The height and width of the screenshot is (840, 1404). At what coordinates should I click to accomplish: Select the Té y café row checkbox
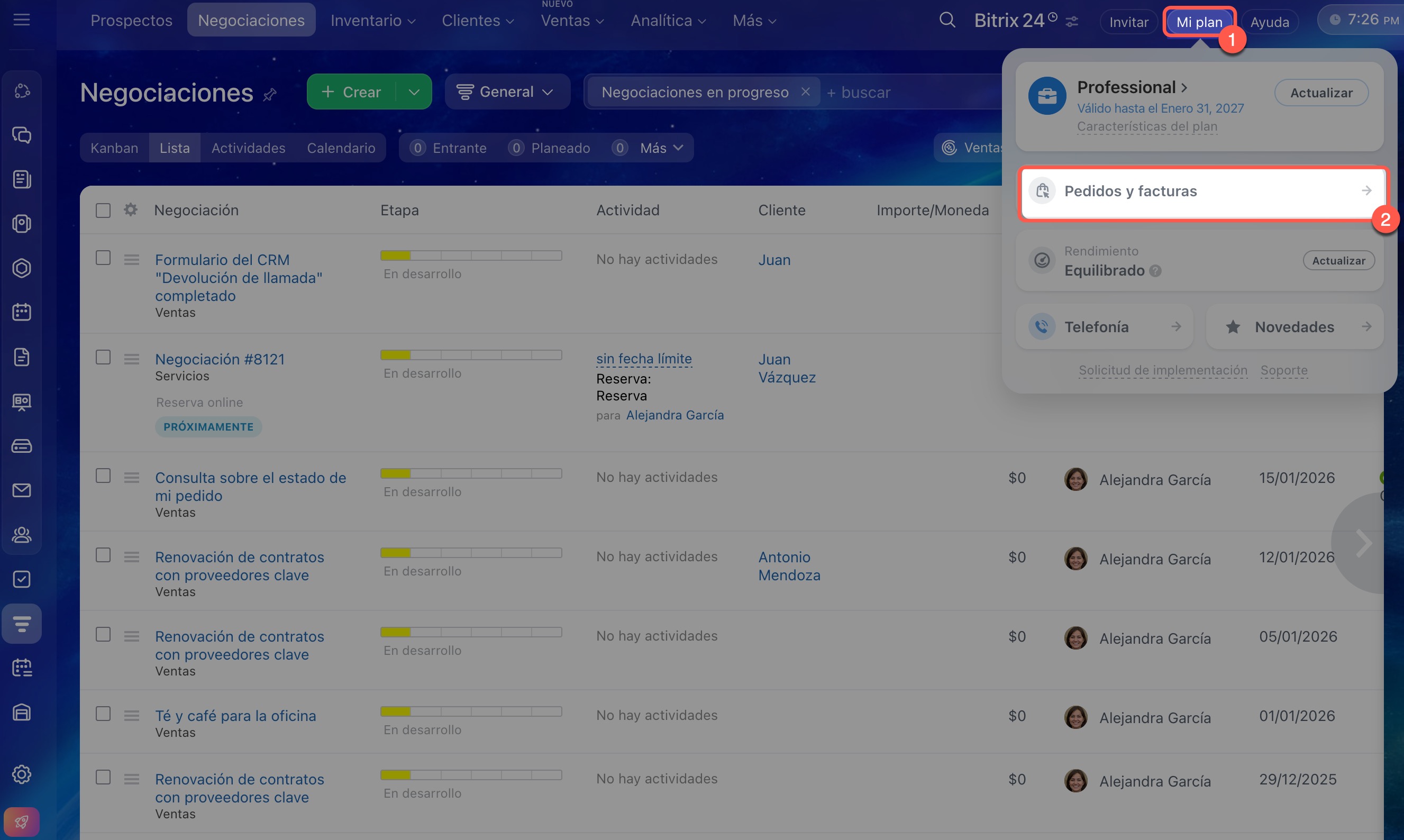click(x=103, y=714)
